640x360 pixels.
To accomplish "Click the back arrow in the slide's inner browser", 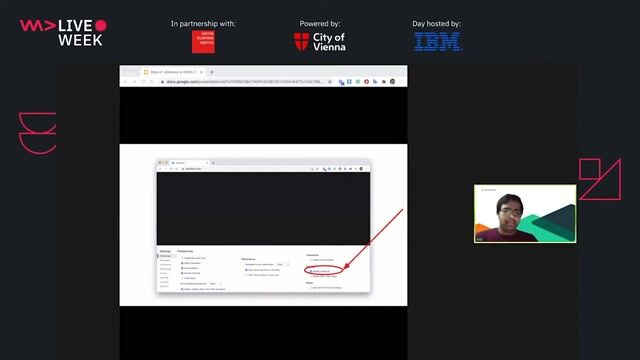I will [160, 169].
